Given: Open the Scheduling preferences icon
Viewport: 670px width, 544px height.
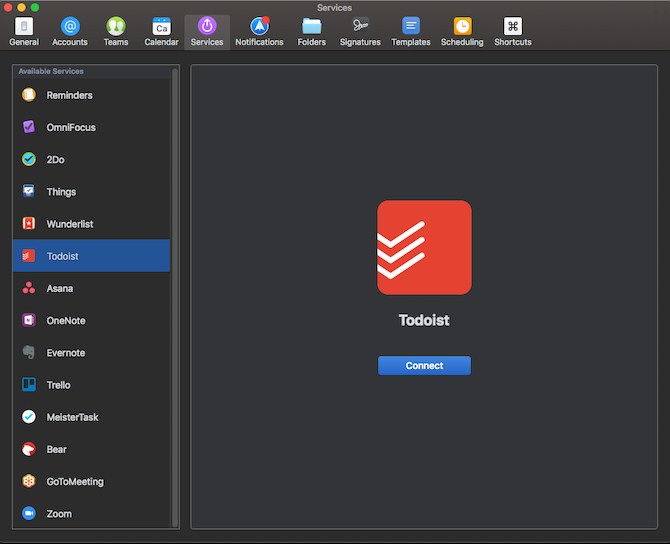Looking at the screenshot, I should 462,26.
